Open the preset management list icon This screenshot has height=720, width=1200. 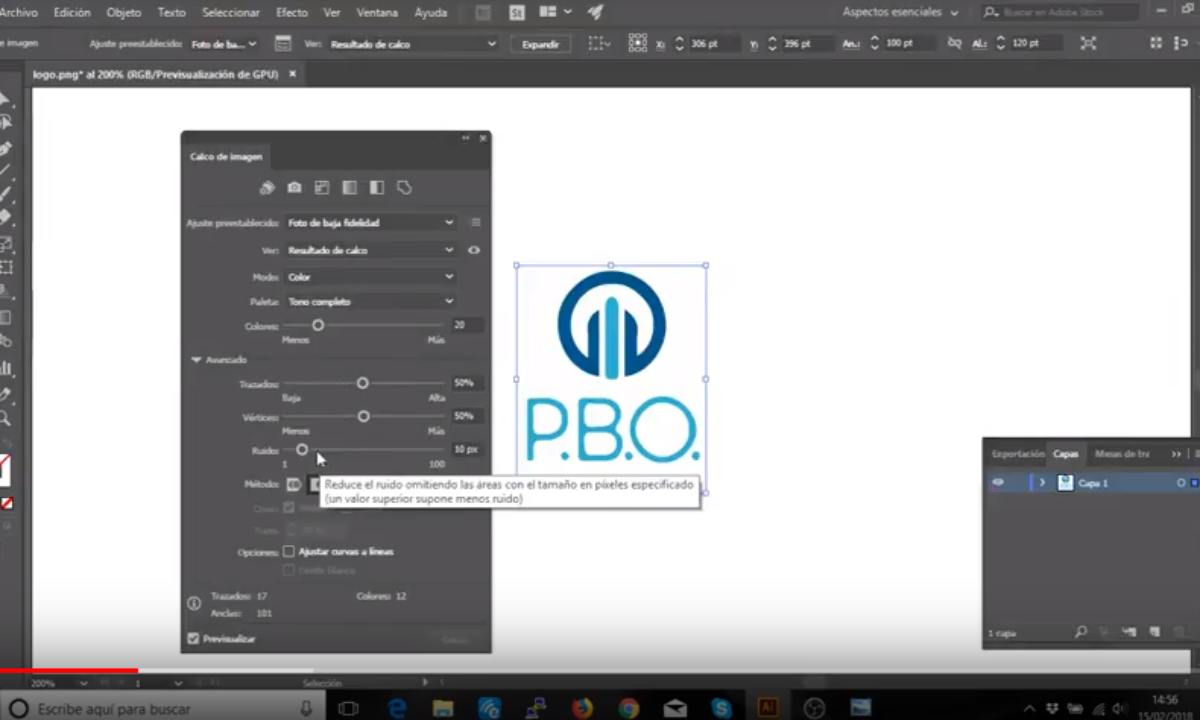[476, 222]
